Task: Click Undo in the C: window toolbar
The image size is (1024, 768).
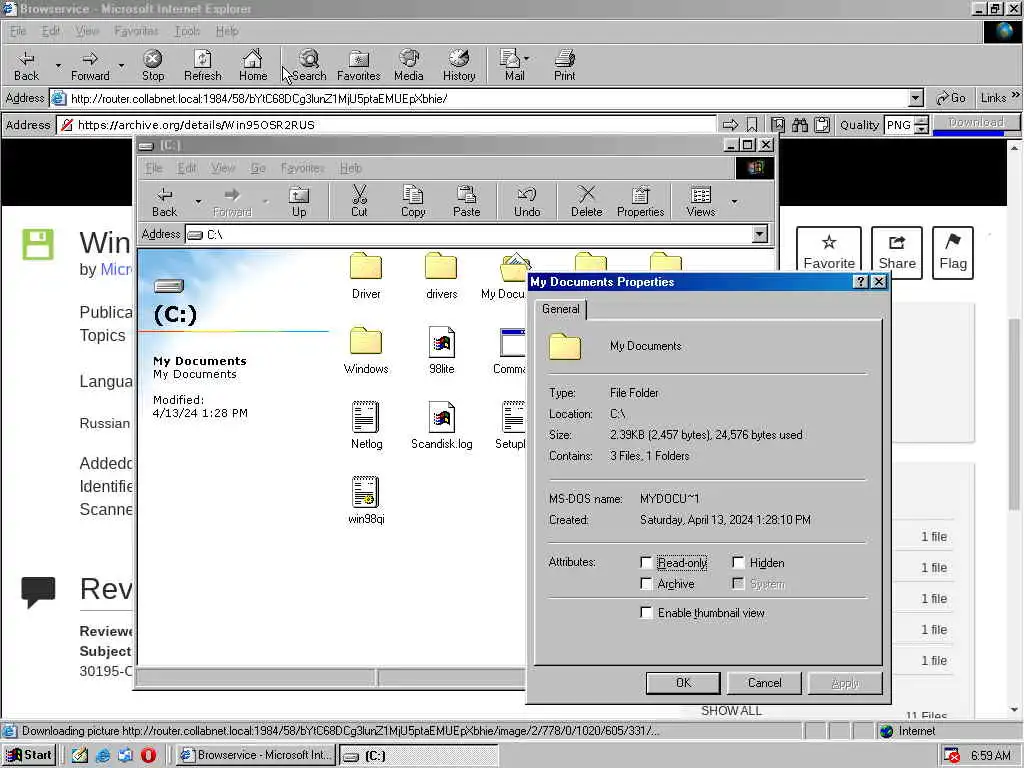Action: pos(526,201)
